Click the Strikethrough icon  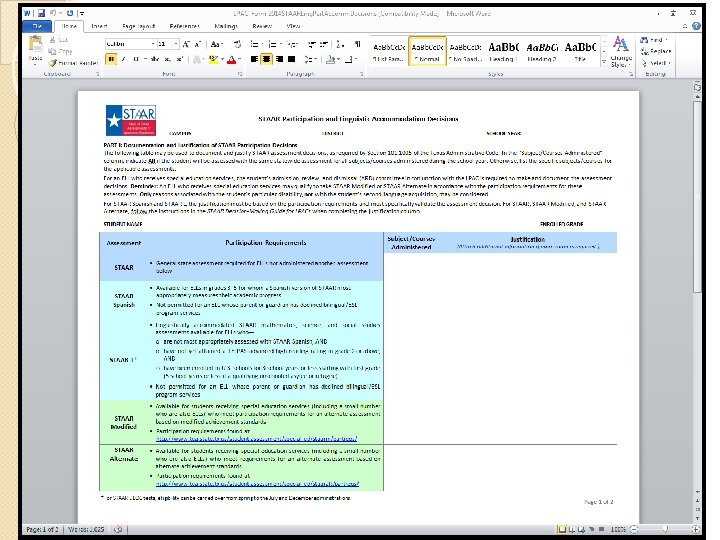tap(155, 59)
